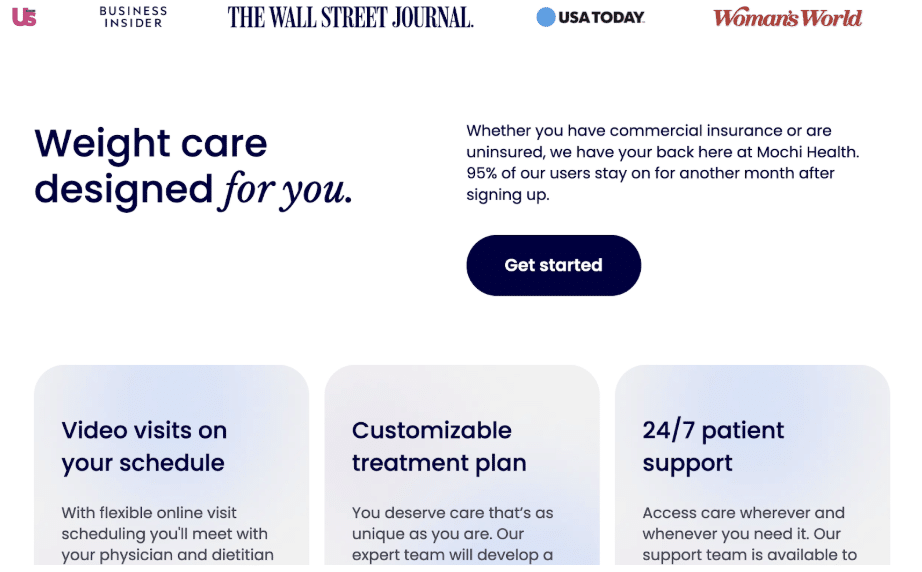Select the '95% of our users' sentence

click(x=650, y=173)
